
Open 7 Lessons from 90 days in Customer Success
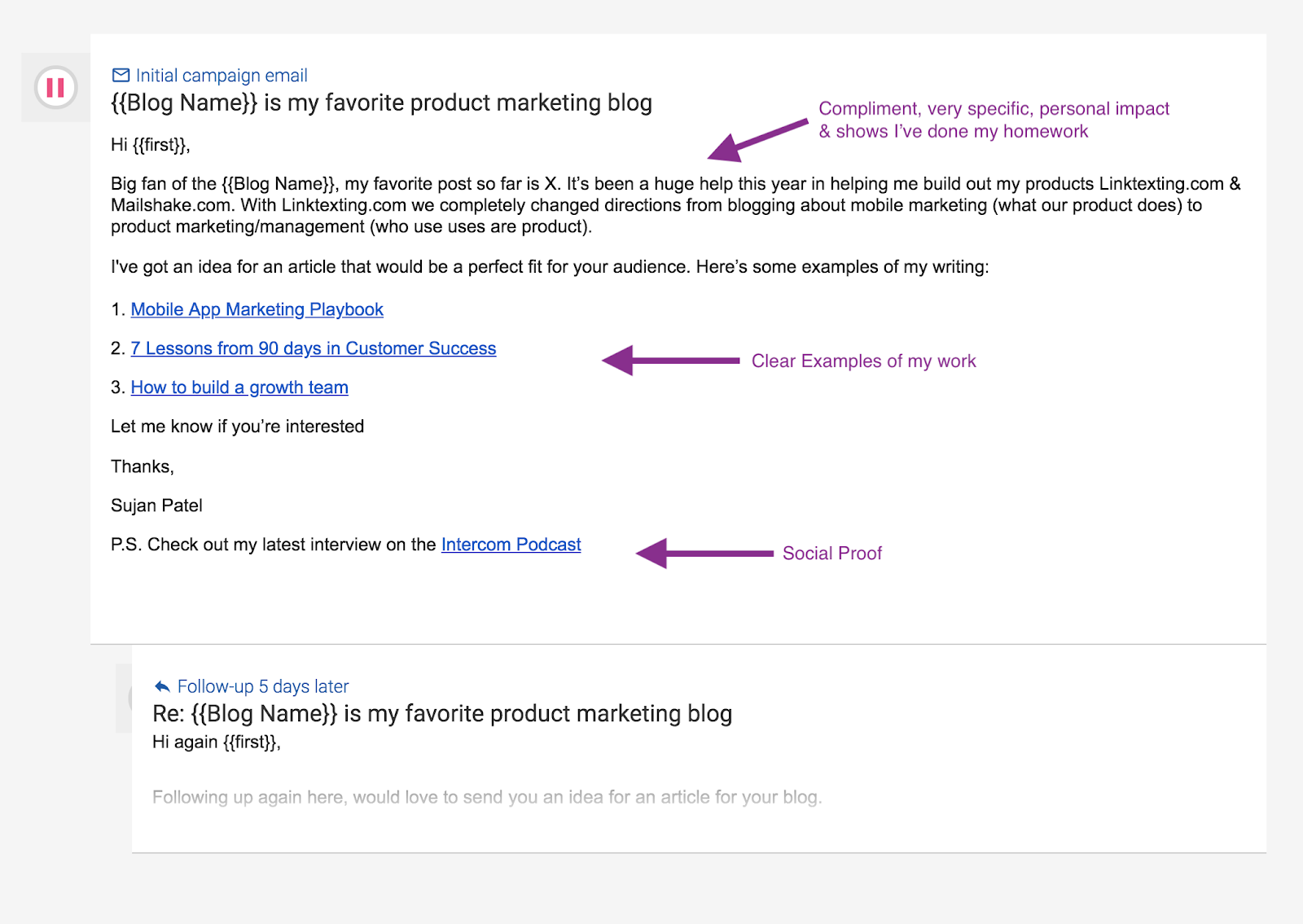coord(314,348)
